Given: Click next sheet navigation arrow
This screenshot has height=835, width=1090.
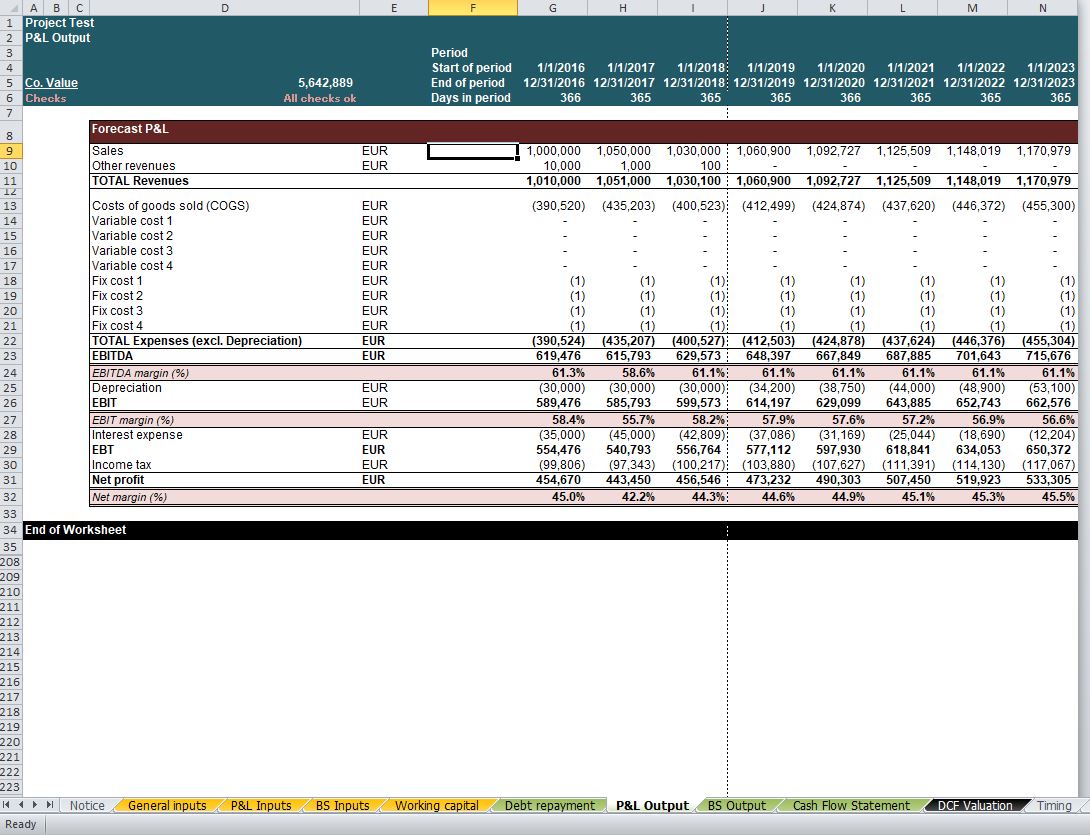Looking at the screenshot, I should 35,804.
